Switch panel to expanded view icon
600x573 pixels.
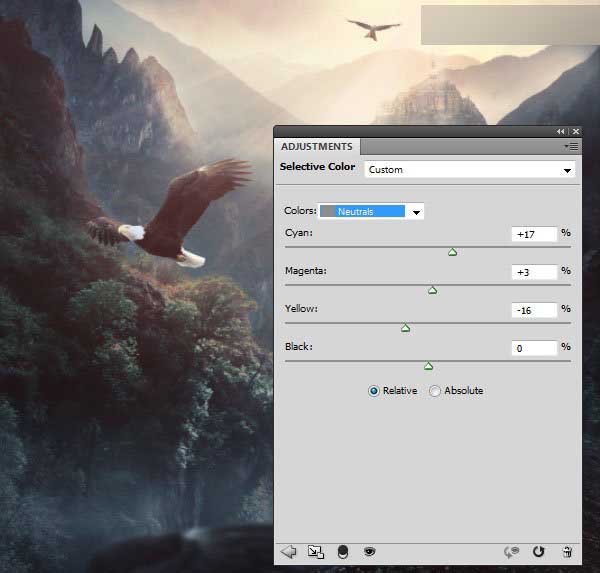pos(316,552)
